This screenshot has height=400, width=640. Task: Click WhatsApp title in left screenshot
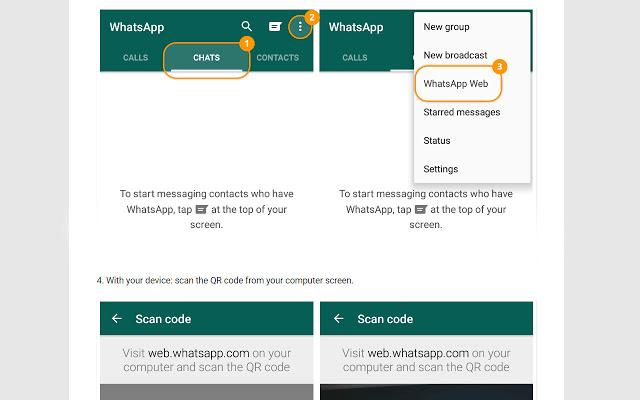(x=137, y=27)
